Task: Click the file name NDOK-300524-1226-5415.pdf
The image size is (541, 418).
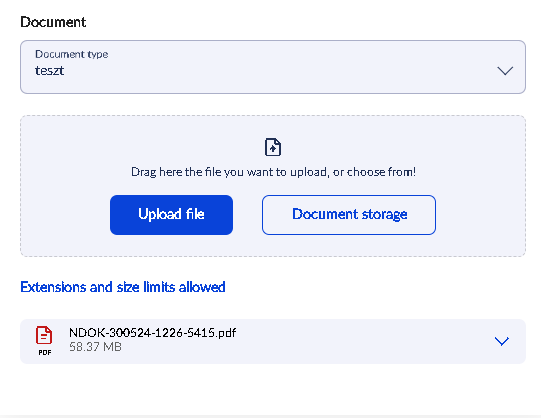Action: point(153,333)
